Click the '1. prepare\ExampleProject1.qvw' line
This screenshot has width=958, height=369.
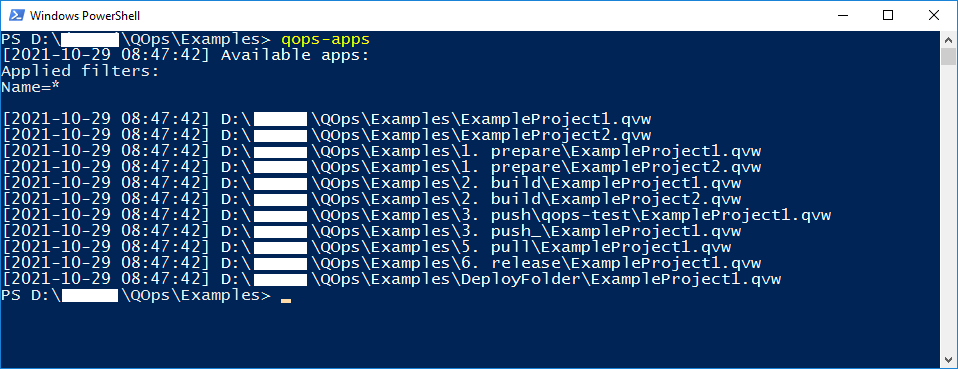click(x=381, y=151)
